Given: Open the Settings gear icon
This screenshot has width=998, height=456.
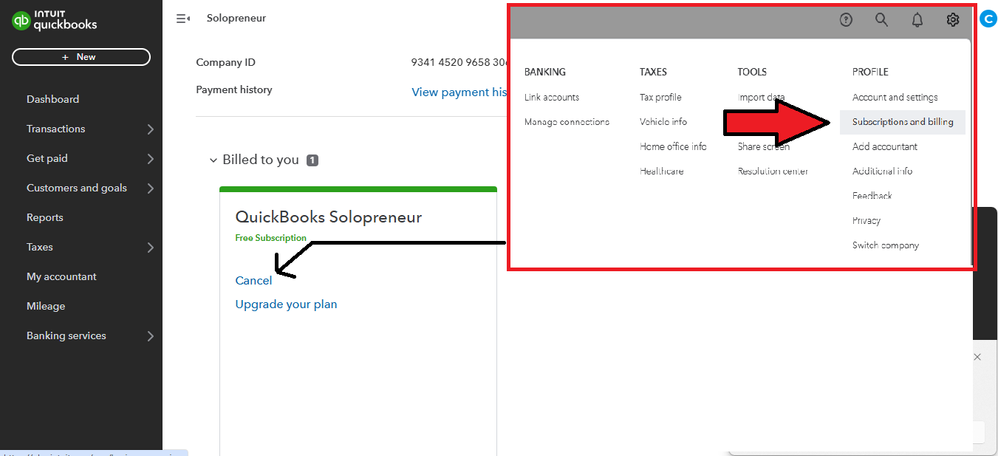Looking at the screenshot, I should [953, 20].
